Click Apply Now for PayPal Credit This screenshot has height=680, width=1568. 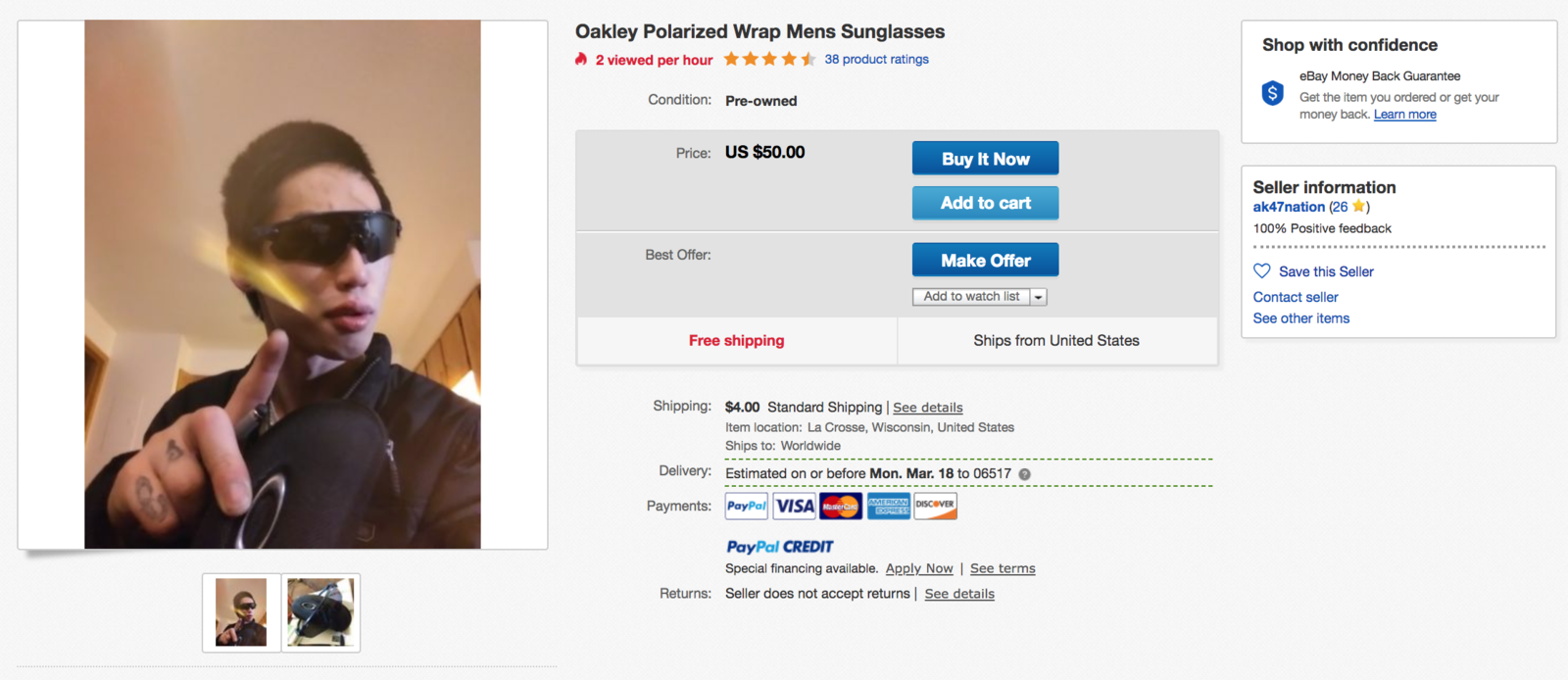click(x=919, y=568)
